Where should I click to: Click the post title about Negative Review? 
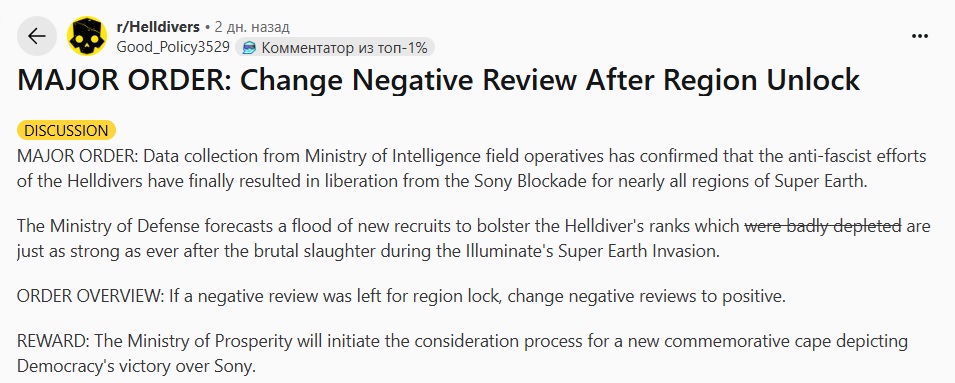[x=439, y=80]
